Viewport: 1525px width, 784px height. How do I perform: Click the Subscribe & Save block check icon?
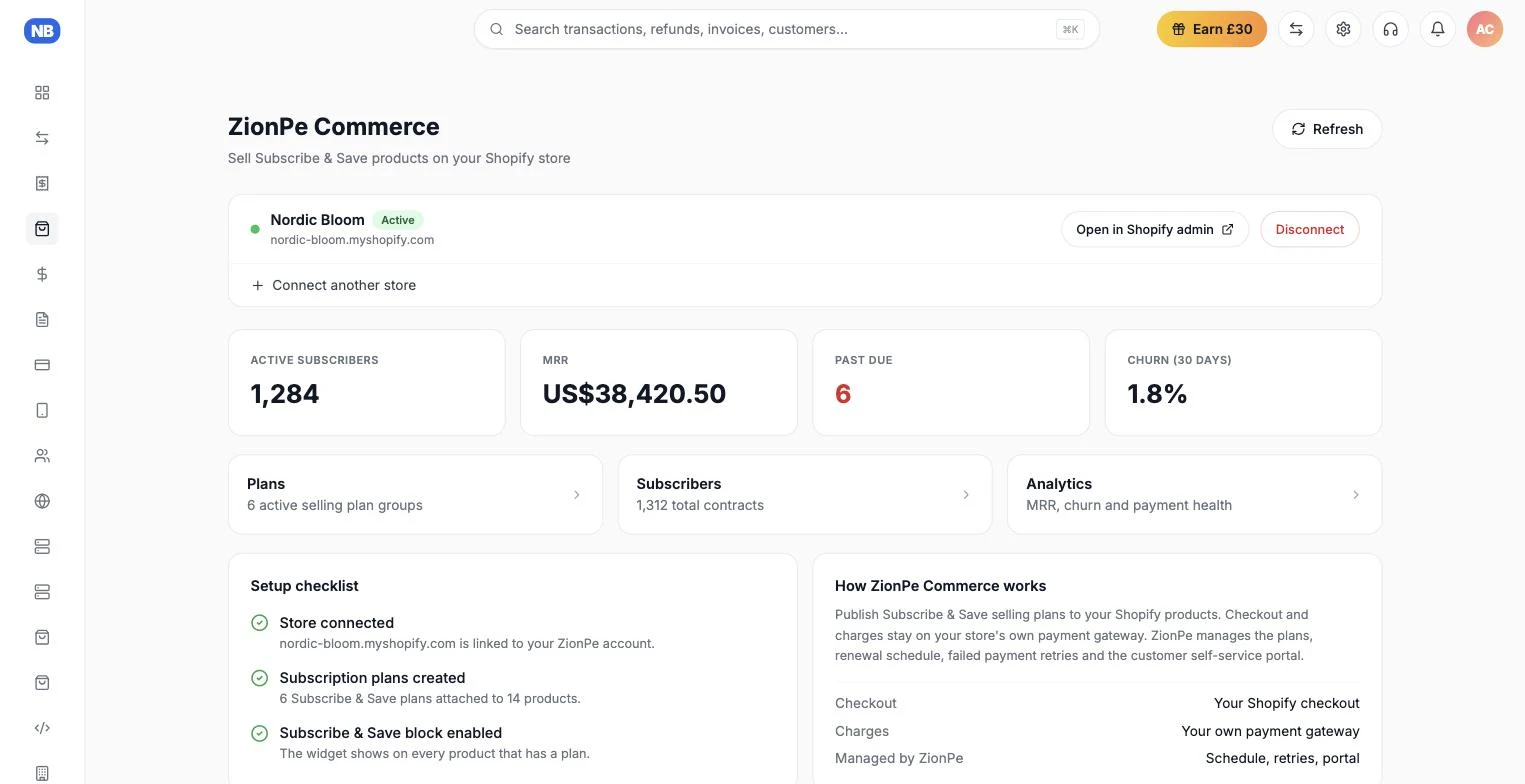point(259,733)
